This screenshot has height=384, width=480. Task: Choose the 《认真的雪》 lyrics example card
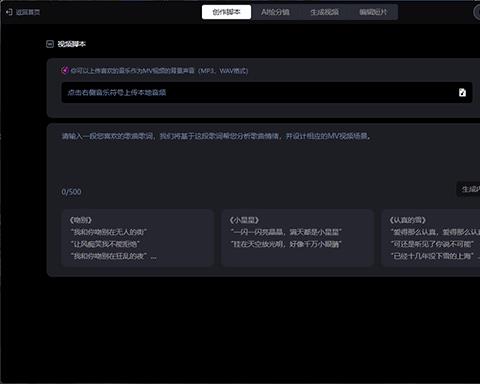coord(431,238)
